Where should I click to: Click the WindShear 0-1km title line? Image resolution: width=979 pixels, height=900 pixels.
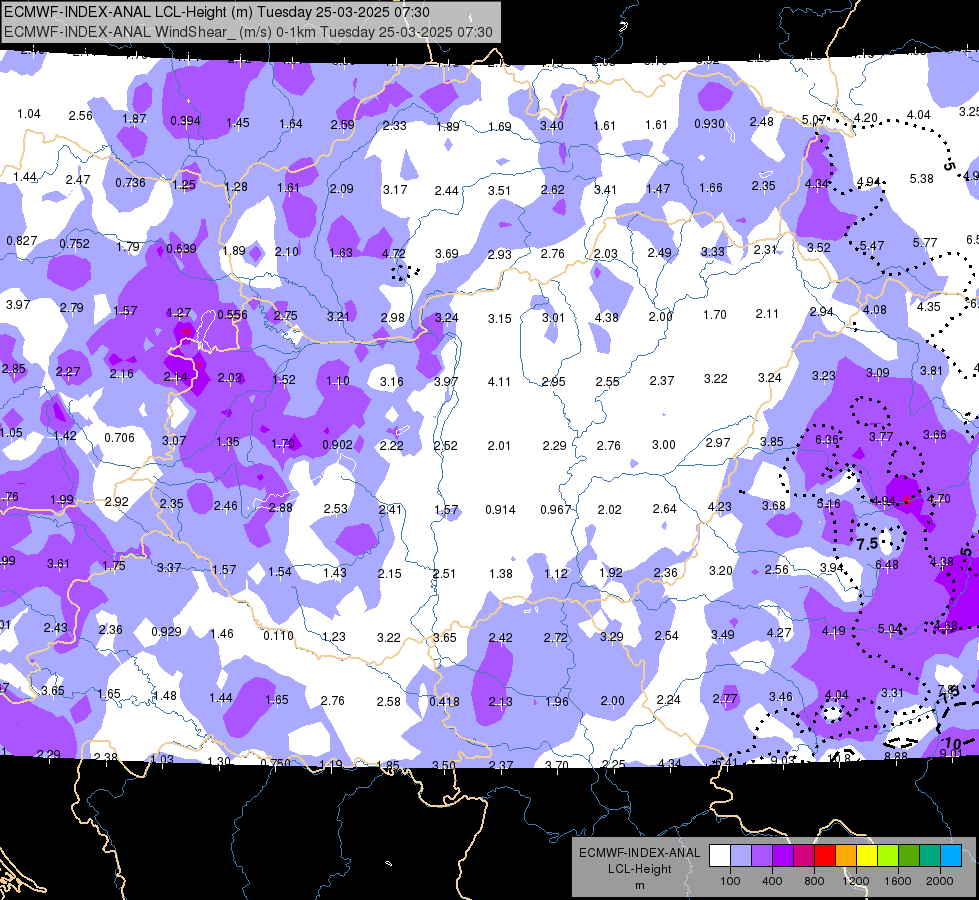pos(248,32)
